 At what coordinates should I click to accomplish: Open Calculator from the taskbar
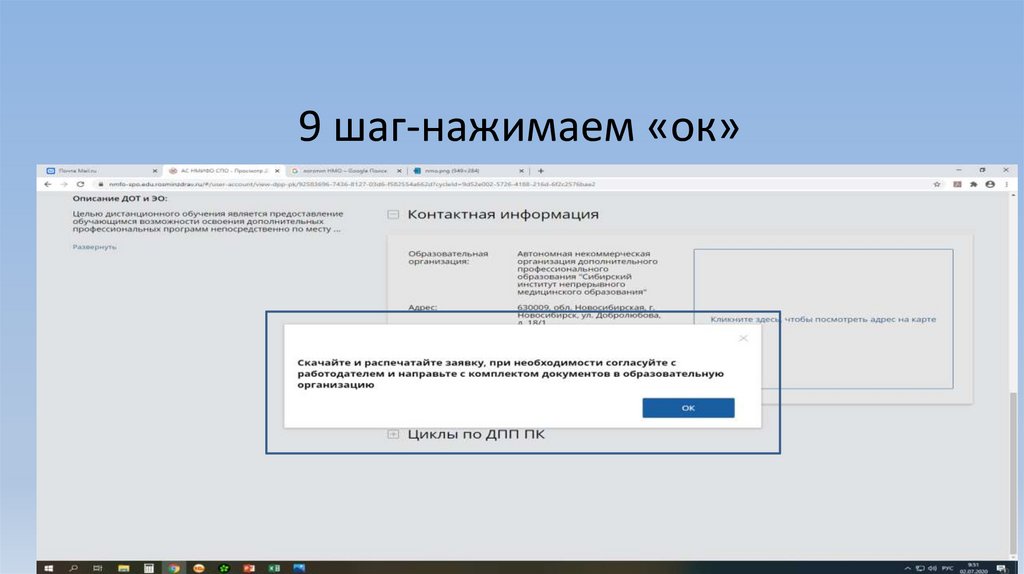pyautogui.click(x=149, y=568)
